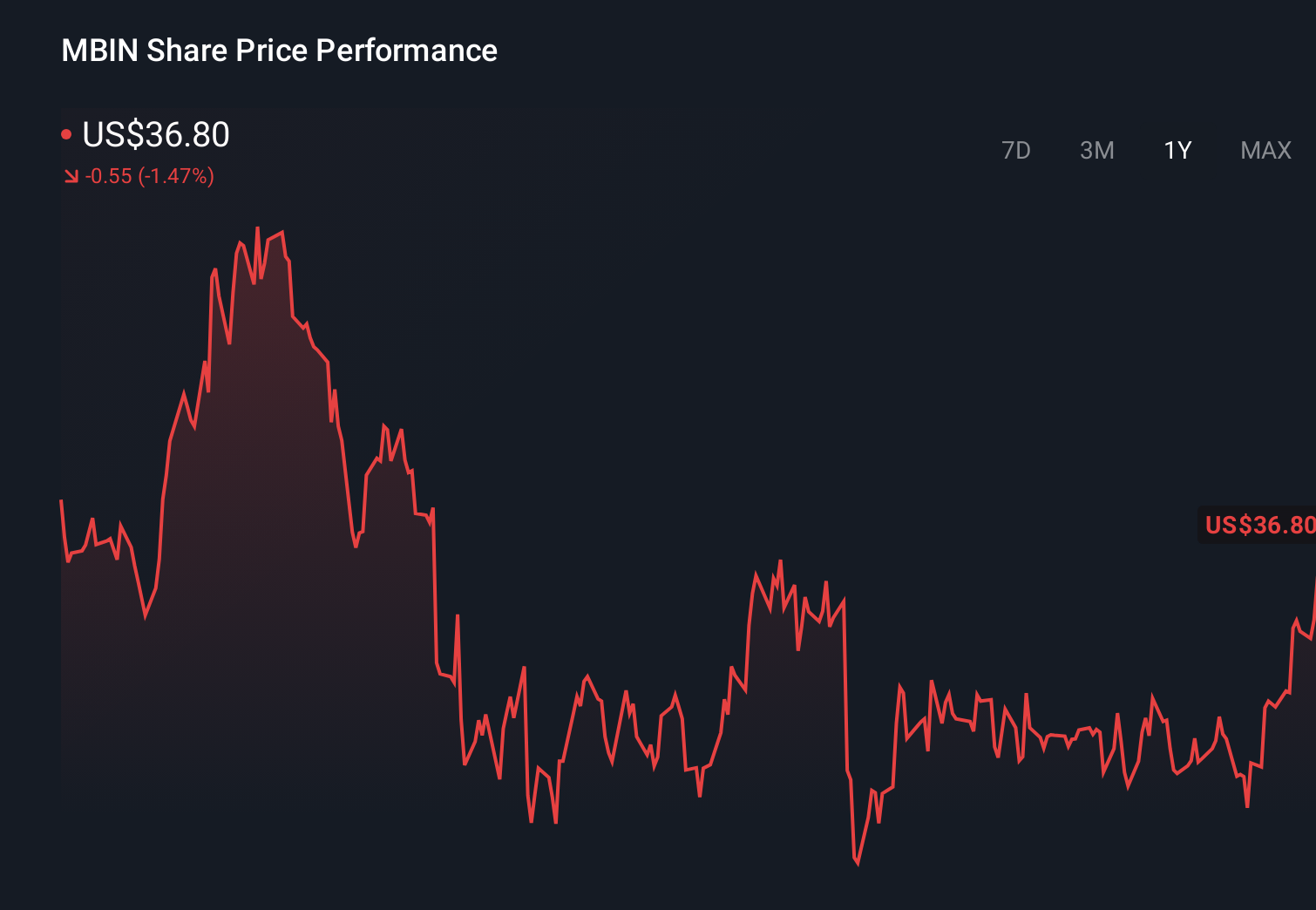Click MBIN Share Price Performance title dropdown
Viewport: 1316px width, 910px height.
[279, 51]
